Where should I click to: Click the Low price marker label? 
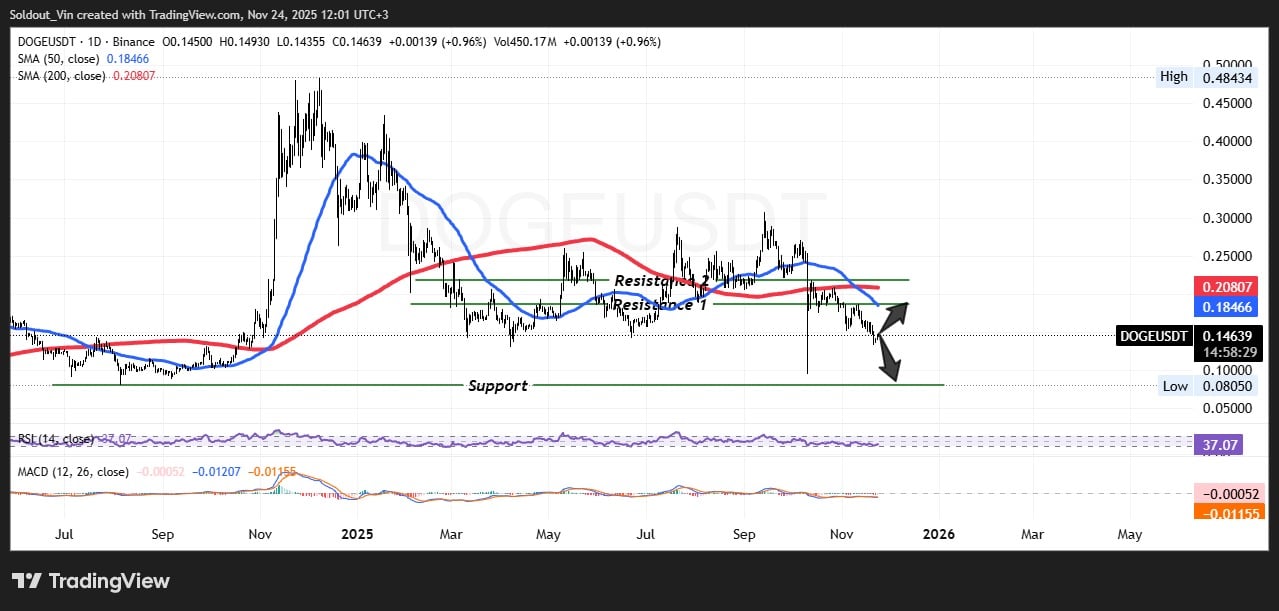(x=1174, y=386)
